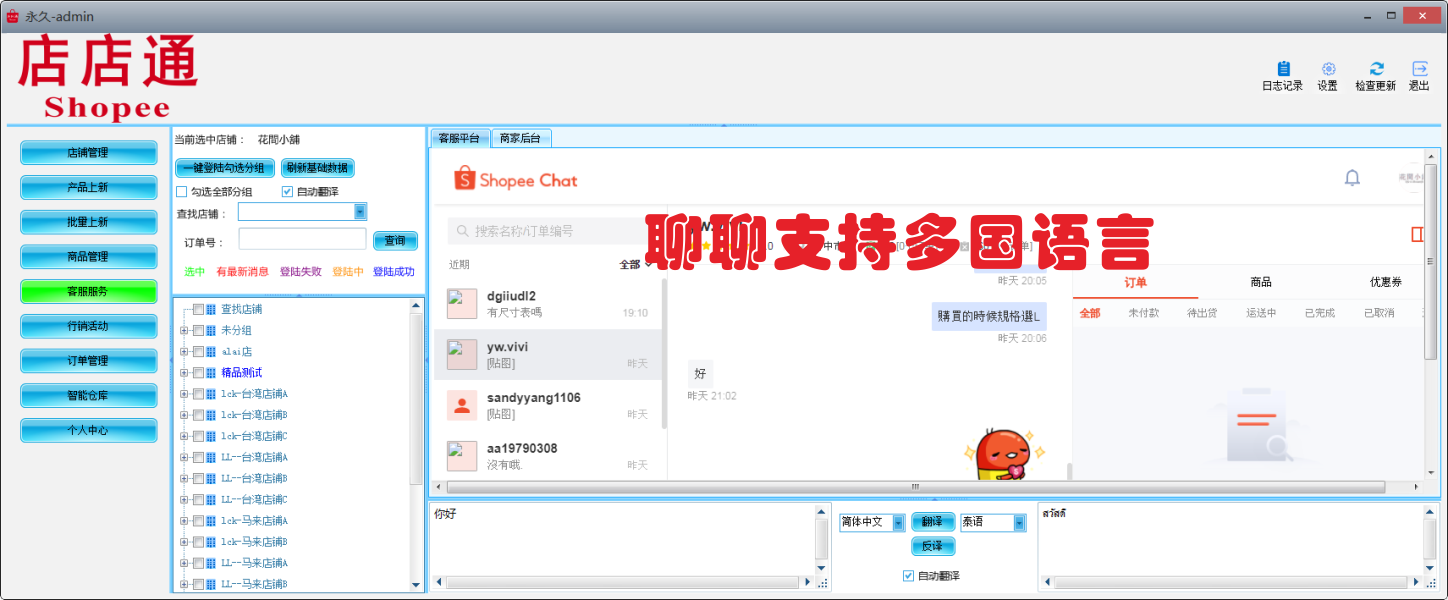The width and height of the screenshot is (1448, 600).
Task: Click the 退出 exit icon
Action: [1419, 68]
